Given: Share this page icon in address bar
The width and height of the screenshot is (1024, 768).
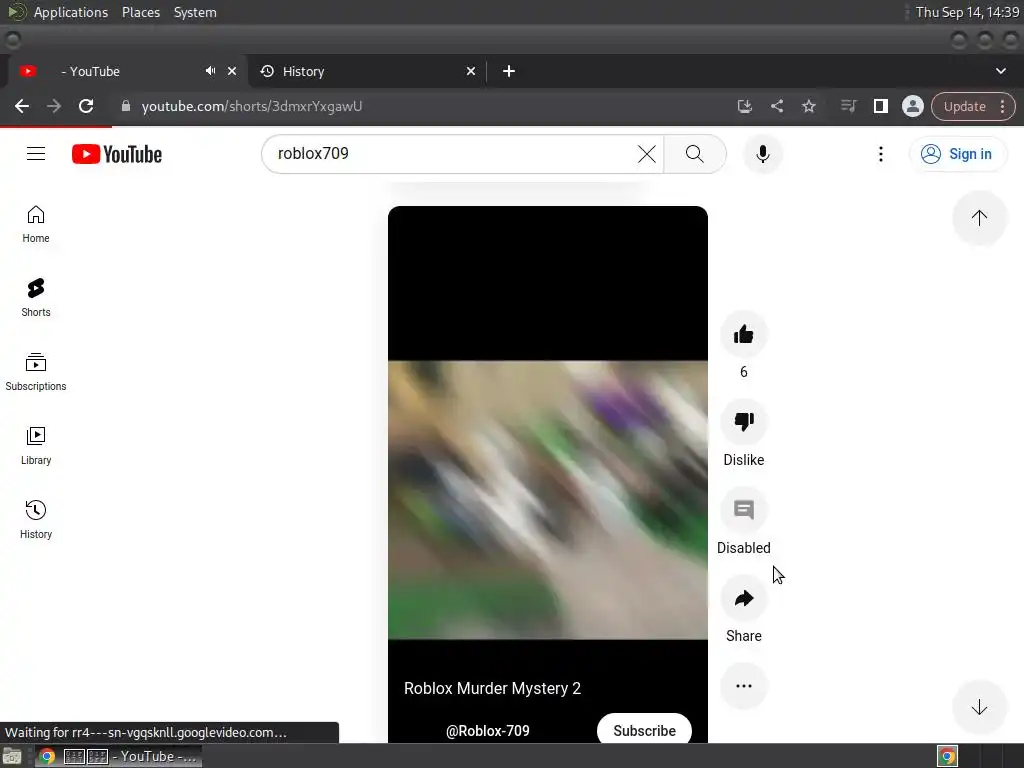Looking at the screenshot, I should coord(776,106).
